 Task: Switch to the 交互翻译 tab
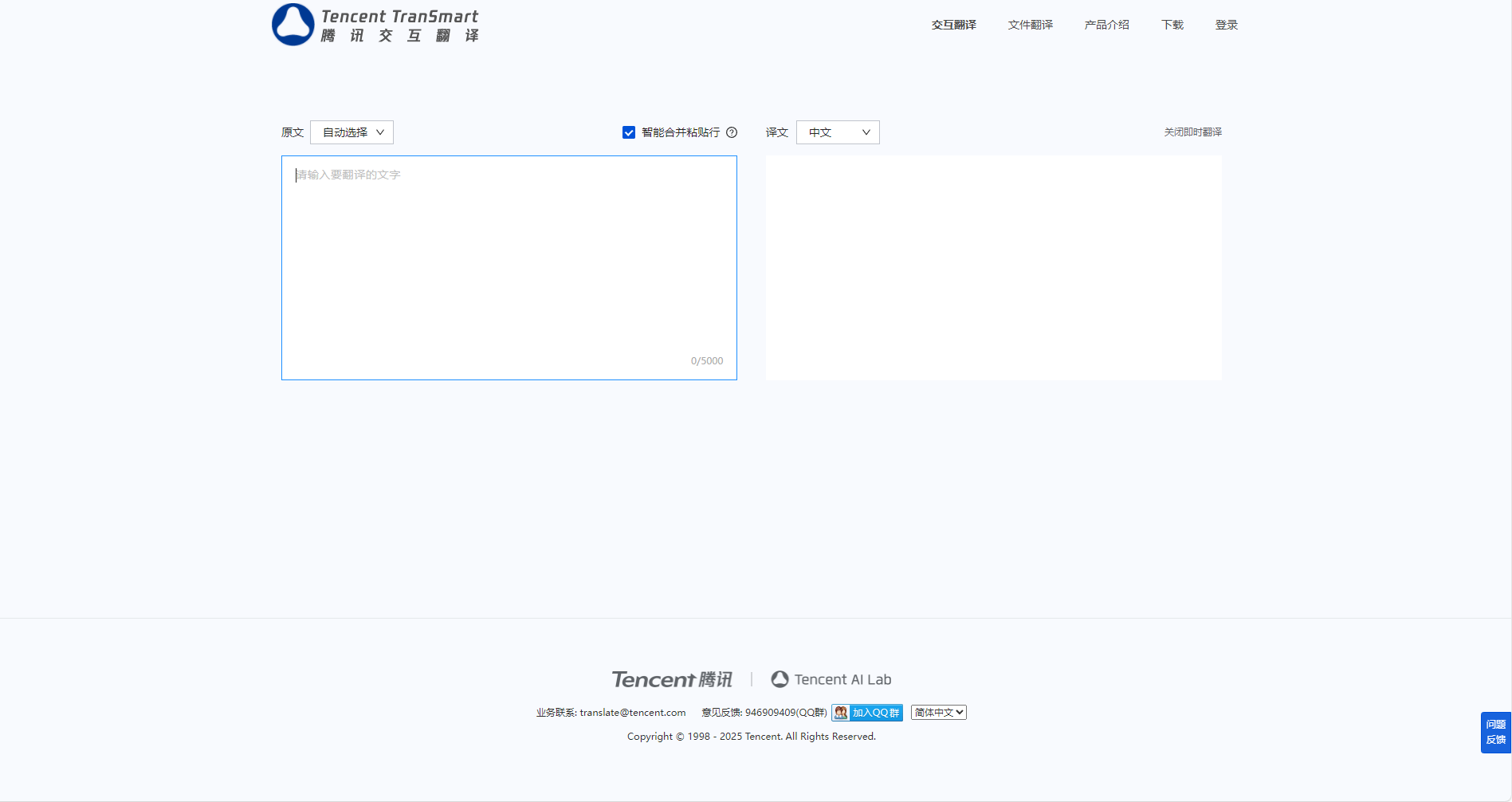[953, 25]
